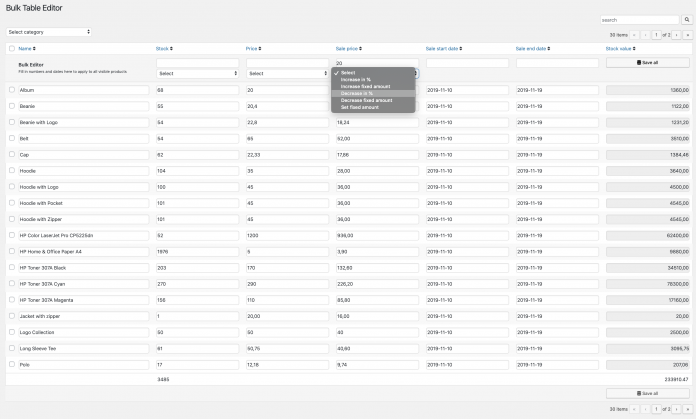This screenshot has height=419, width=696.
Task: Edit sale price field for Beanie with Logo
Action: point(377,122)
